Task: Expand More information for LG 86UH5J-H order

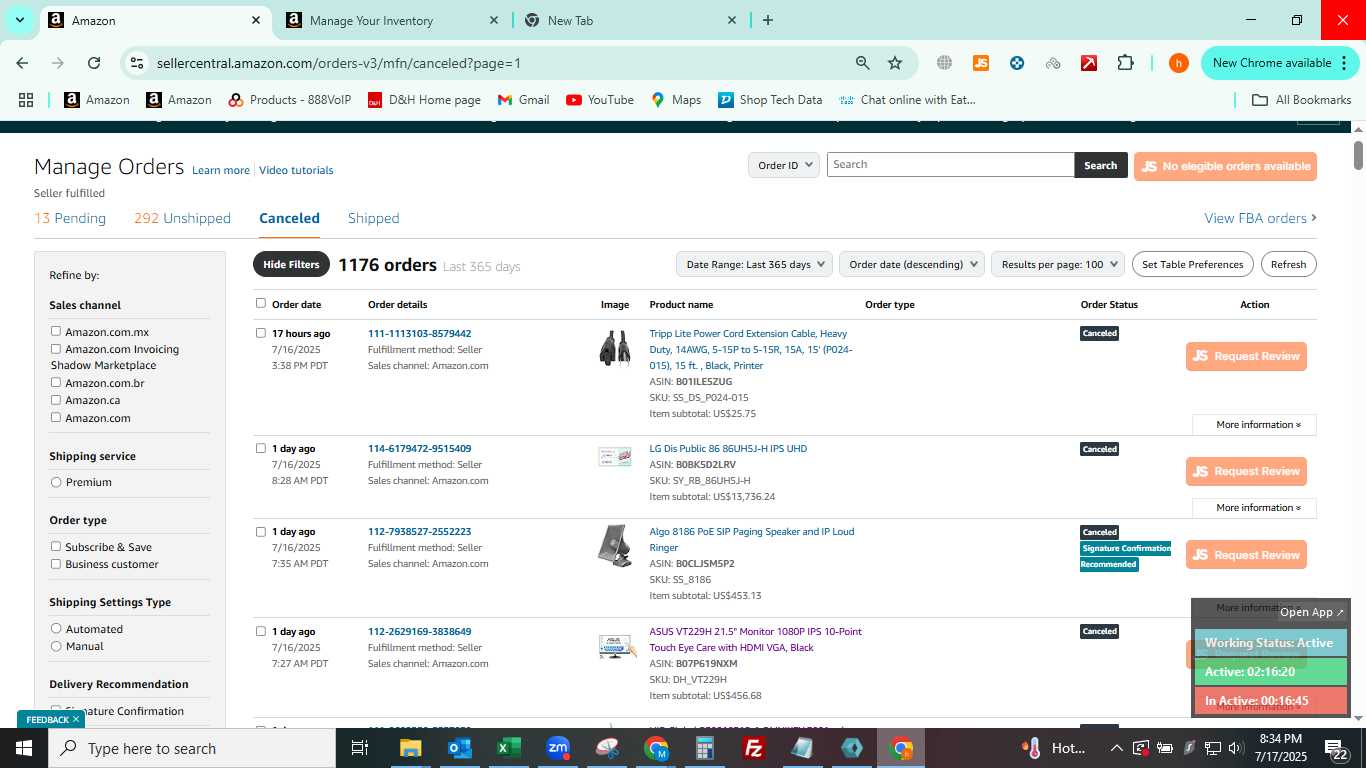Action: 1254,508
